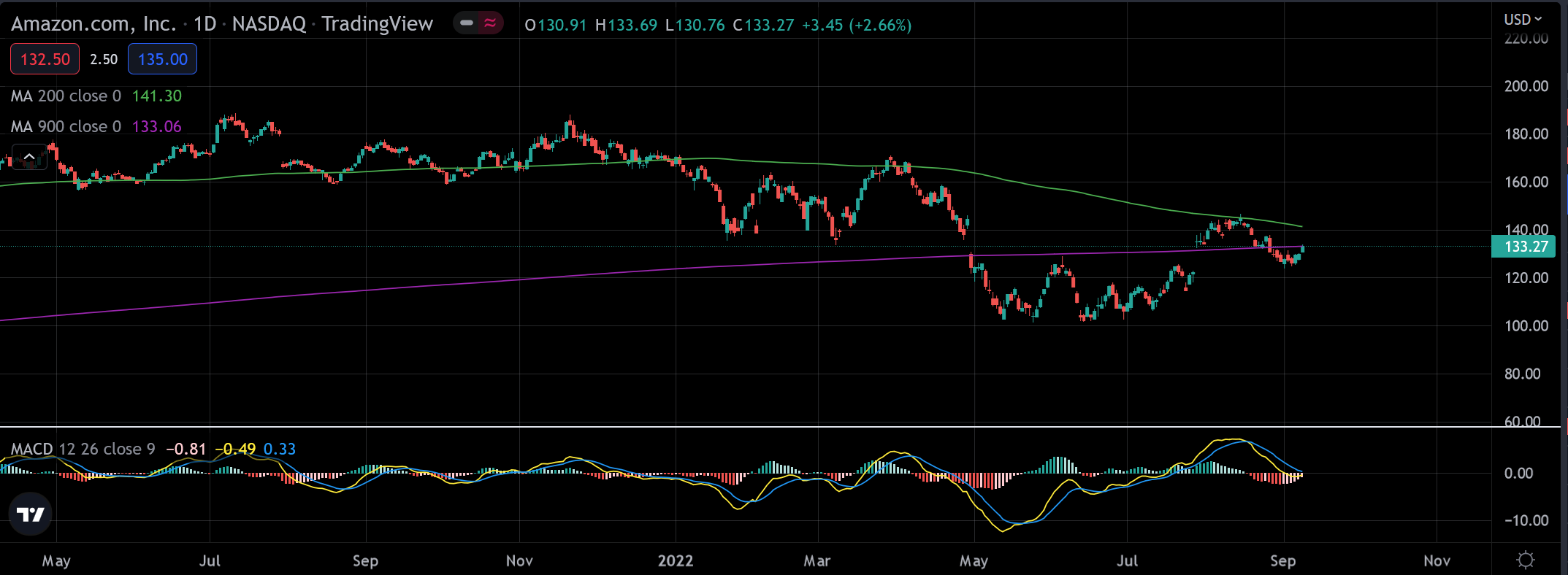
Task: Click the H133.69 high value
Action: pos(626,25)
